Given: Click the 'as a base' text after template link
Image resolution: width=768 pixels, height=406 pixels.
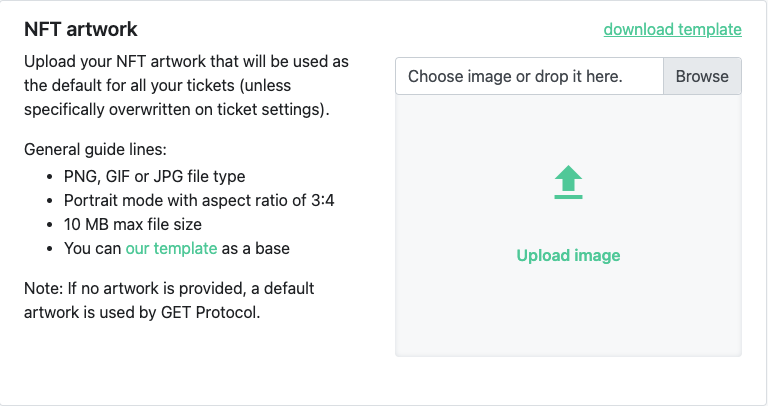Looking at the screenshot, I should [256, 248].
